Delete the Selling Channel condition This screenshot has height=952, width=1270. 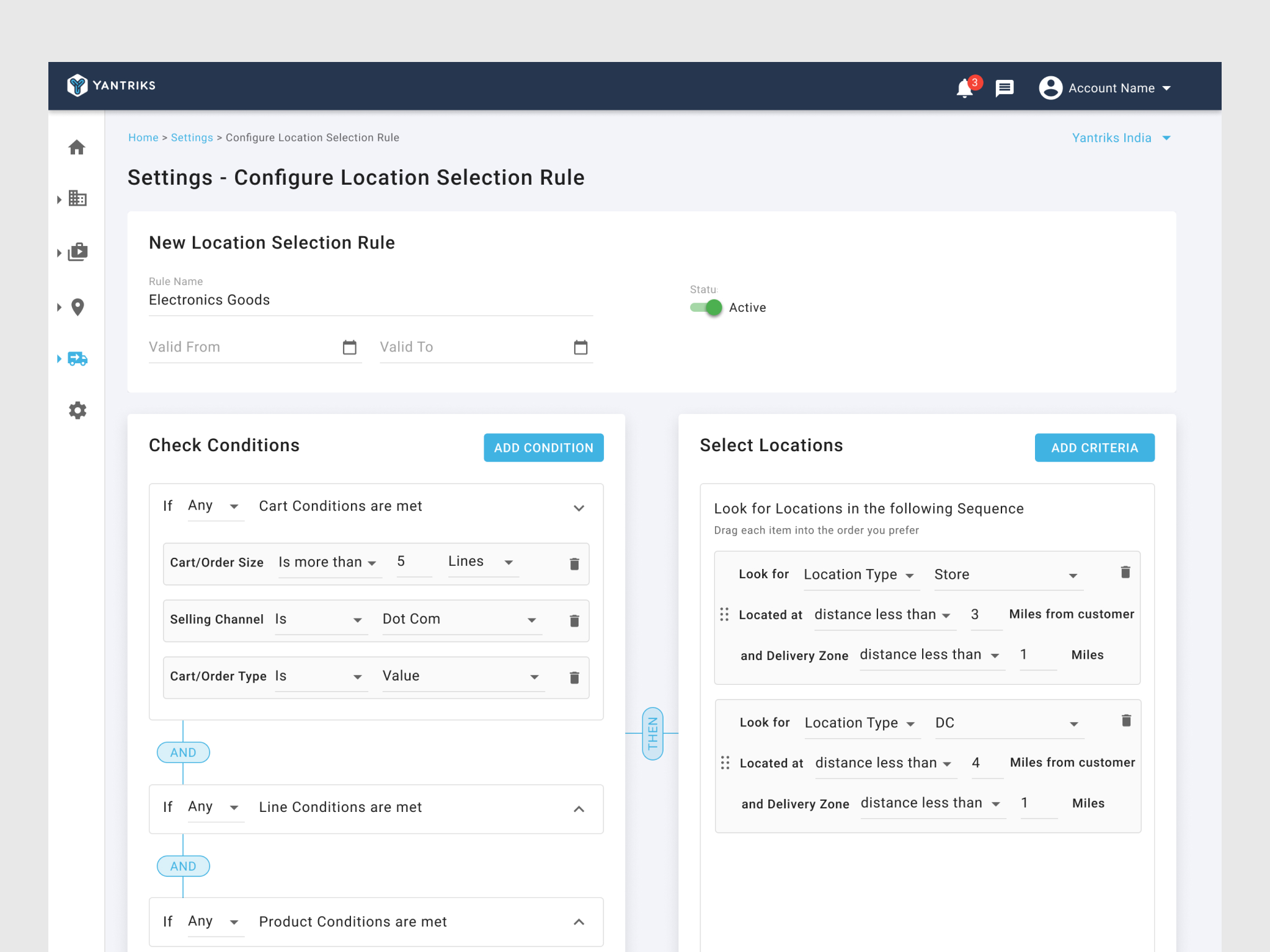574,620
